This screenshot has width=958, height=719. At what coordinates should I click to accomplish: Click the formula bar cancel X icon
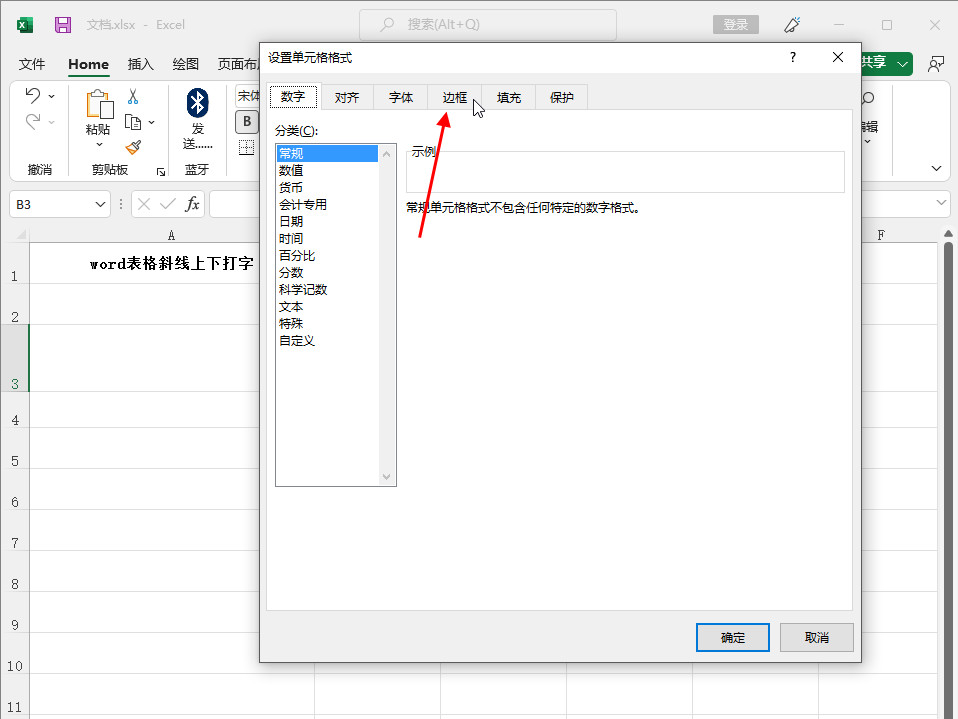(144, 204)
